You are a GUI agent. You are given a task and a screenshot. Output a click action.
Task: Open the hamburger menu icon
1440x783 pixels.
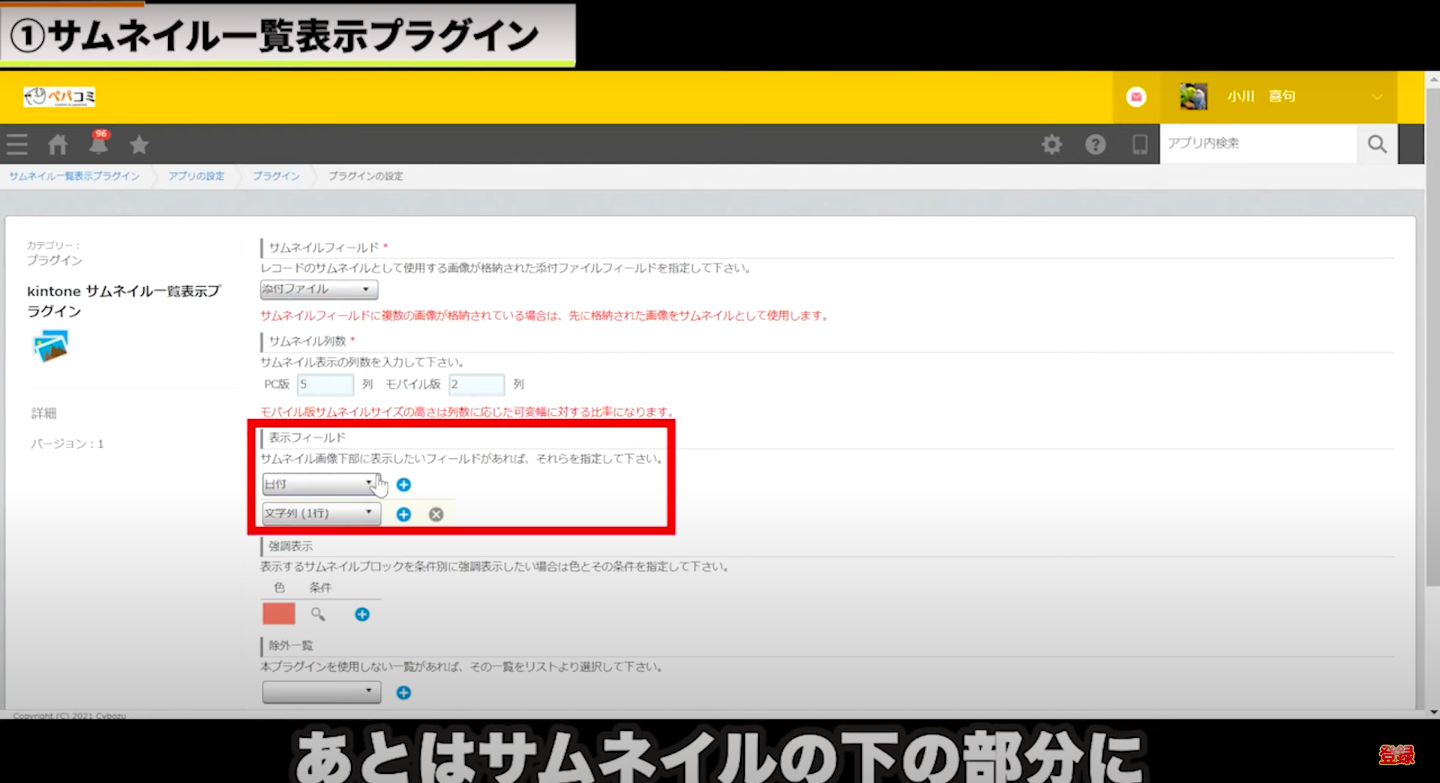[17, 145]
